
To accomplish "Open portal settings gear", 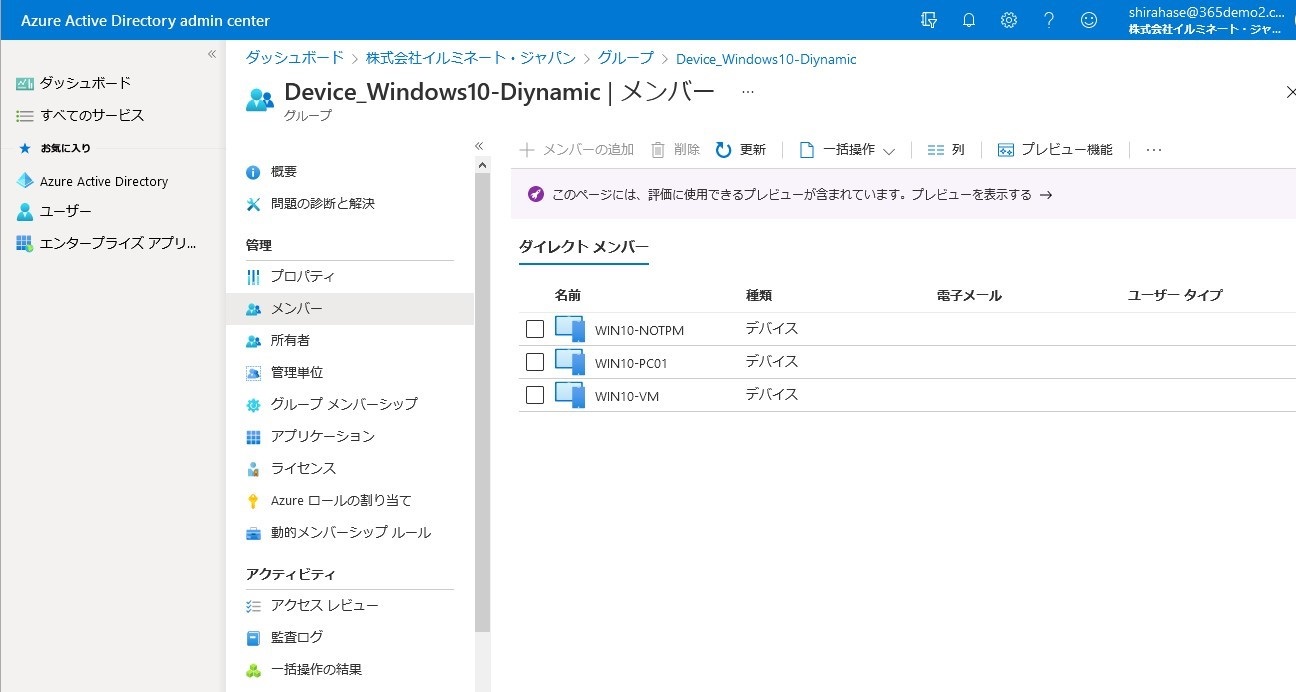I will click(x=1009, y=20).
